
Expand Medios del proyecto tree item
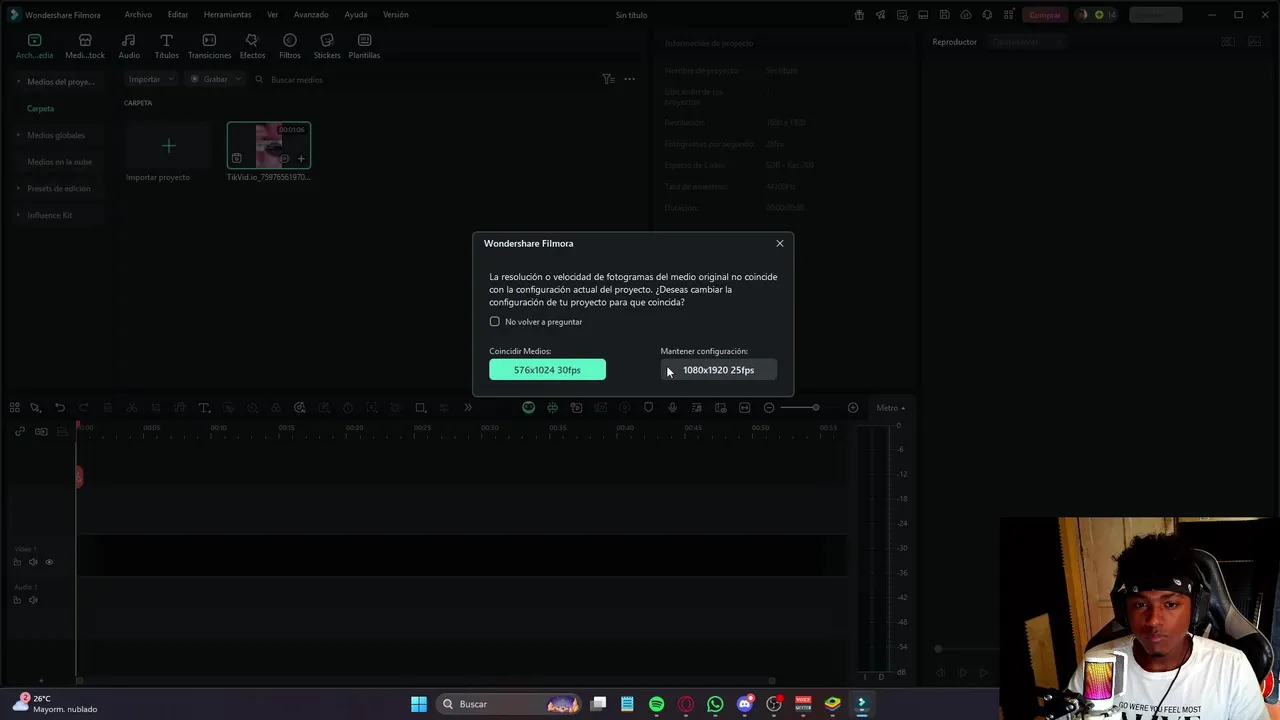(x=18, y=82)
